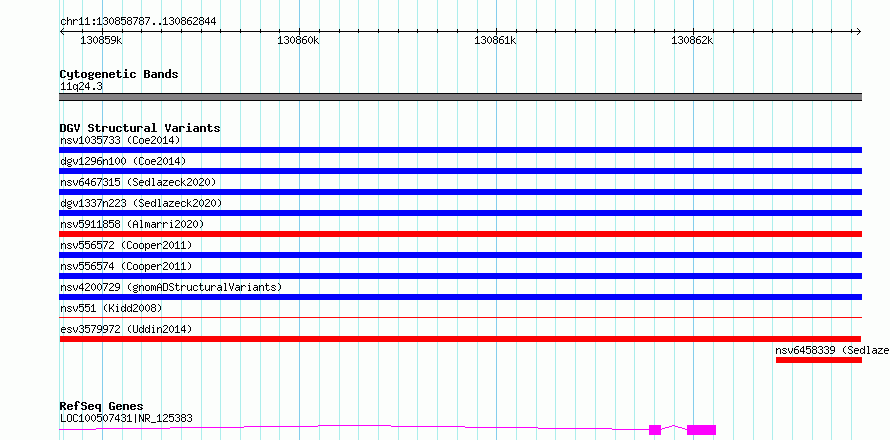The image size is (890, 440).
Task: Click the RefSeq Genes track title
Action: coord(101,406)
